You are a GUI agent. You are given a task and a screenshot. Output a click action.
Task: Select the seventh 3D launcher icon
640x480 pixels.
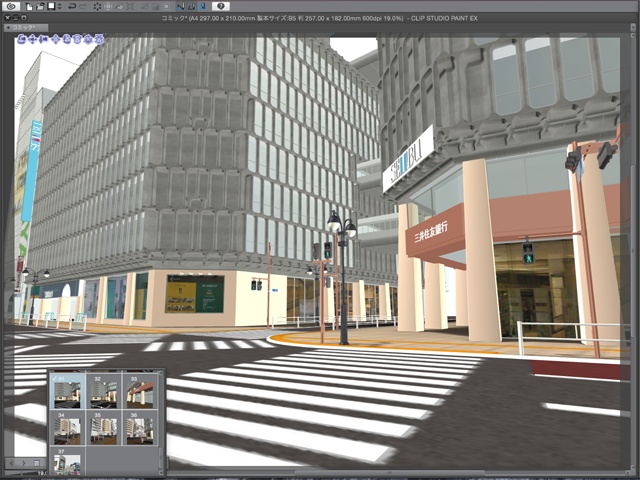[88, 39]
